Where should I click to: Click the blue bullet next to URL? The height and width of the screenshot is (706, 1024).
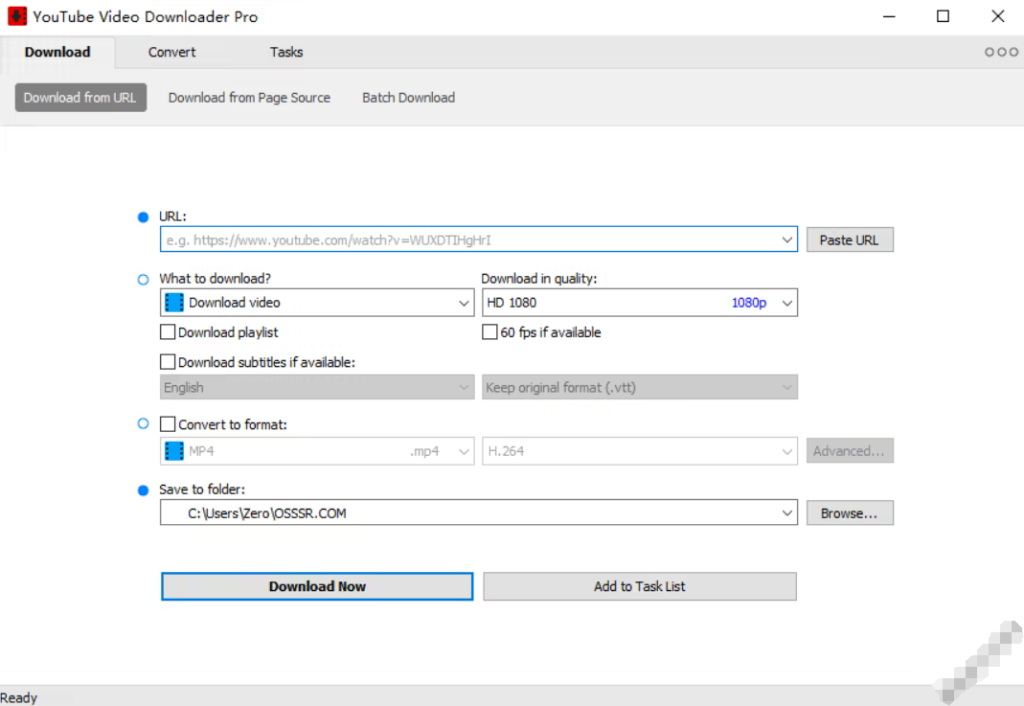pos(143,217)
